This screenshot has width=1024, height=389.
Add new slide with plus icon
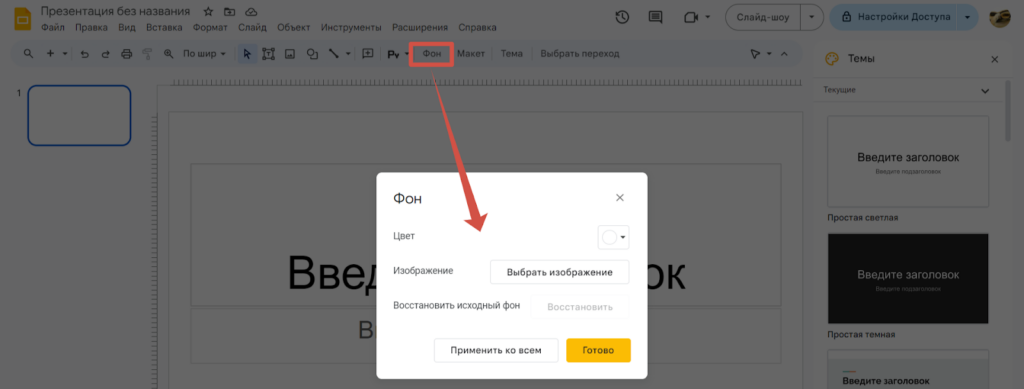pyautogui.click(x=50, y=54)
